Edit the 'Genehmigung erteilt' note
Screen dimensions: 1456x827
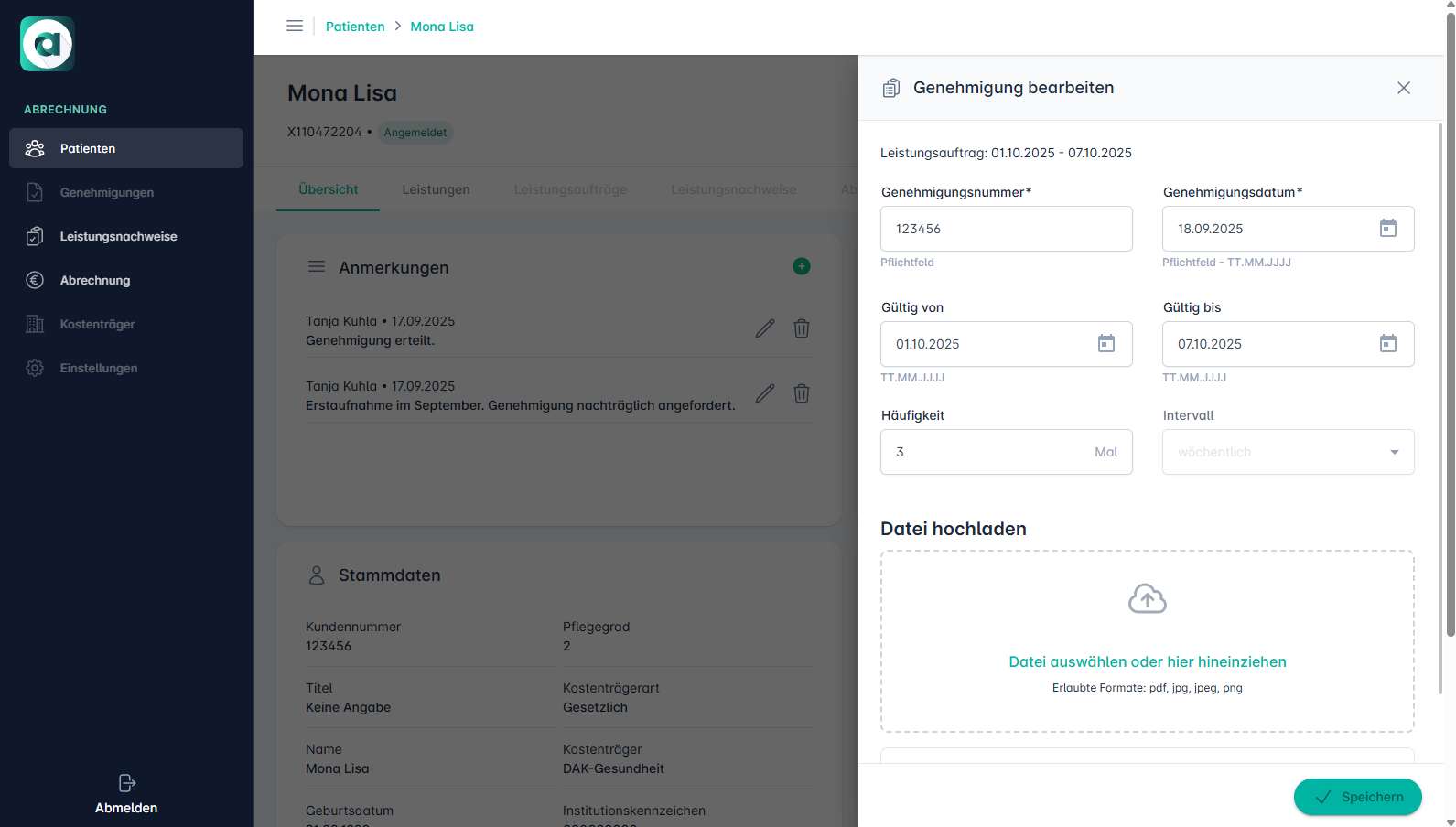point(765,328)
